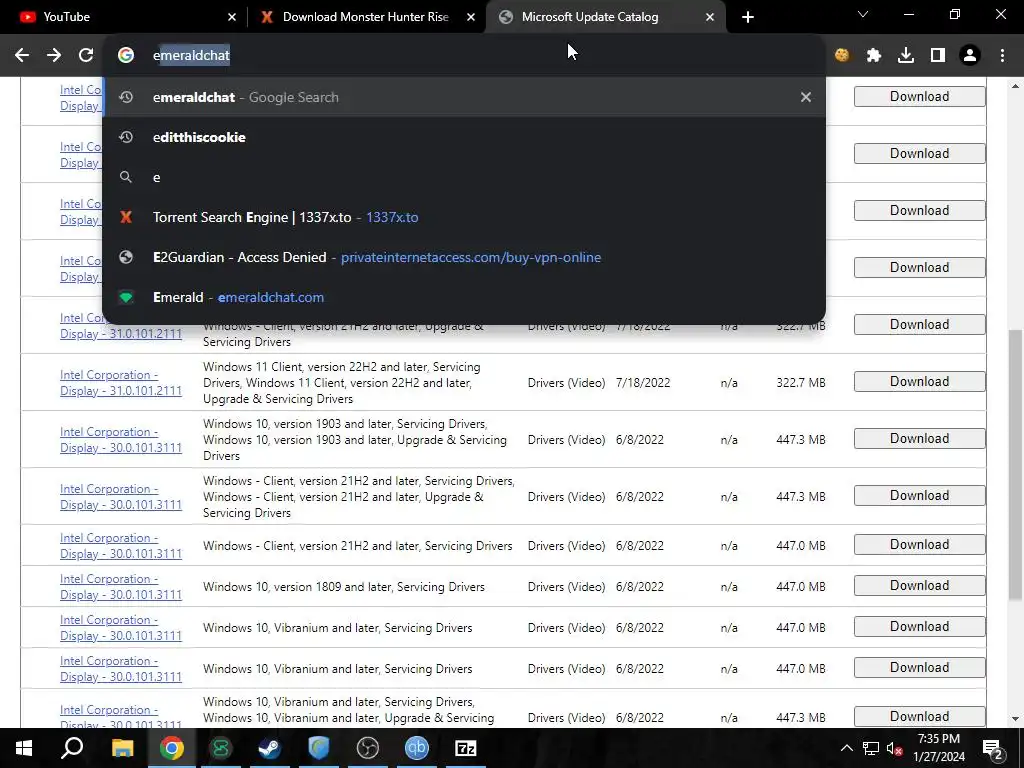Show hidden system tray icons

[846, 748]
